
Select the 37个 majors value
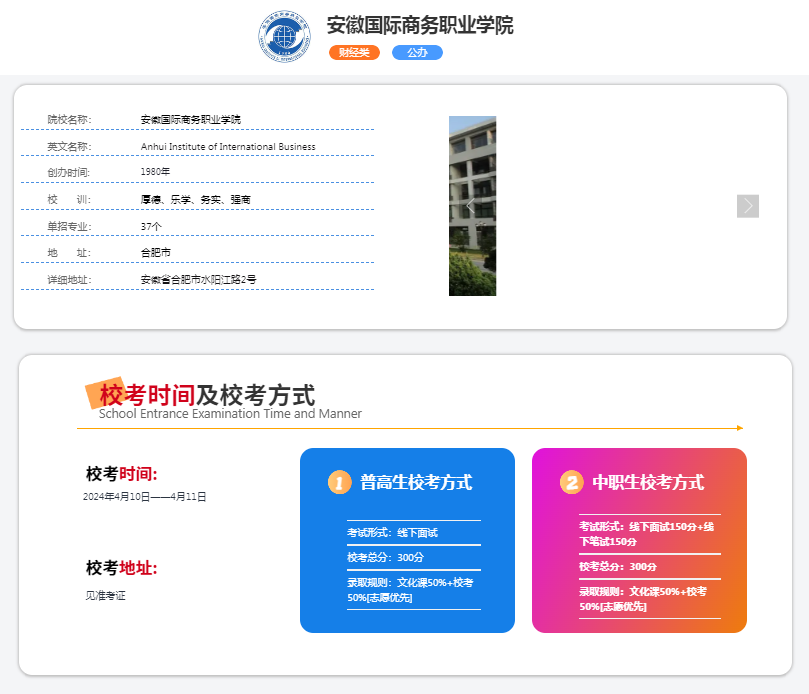tap(151, 227)
